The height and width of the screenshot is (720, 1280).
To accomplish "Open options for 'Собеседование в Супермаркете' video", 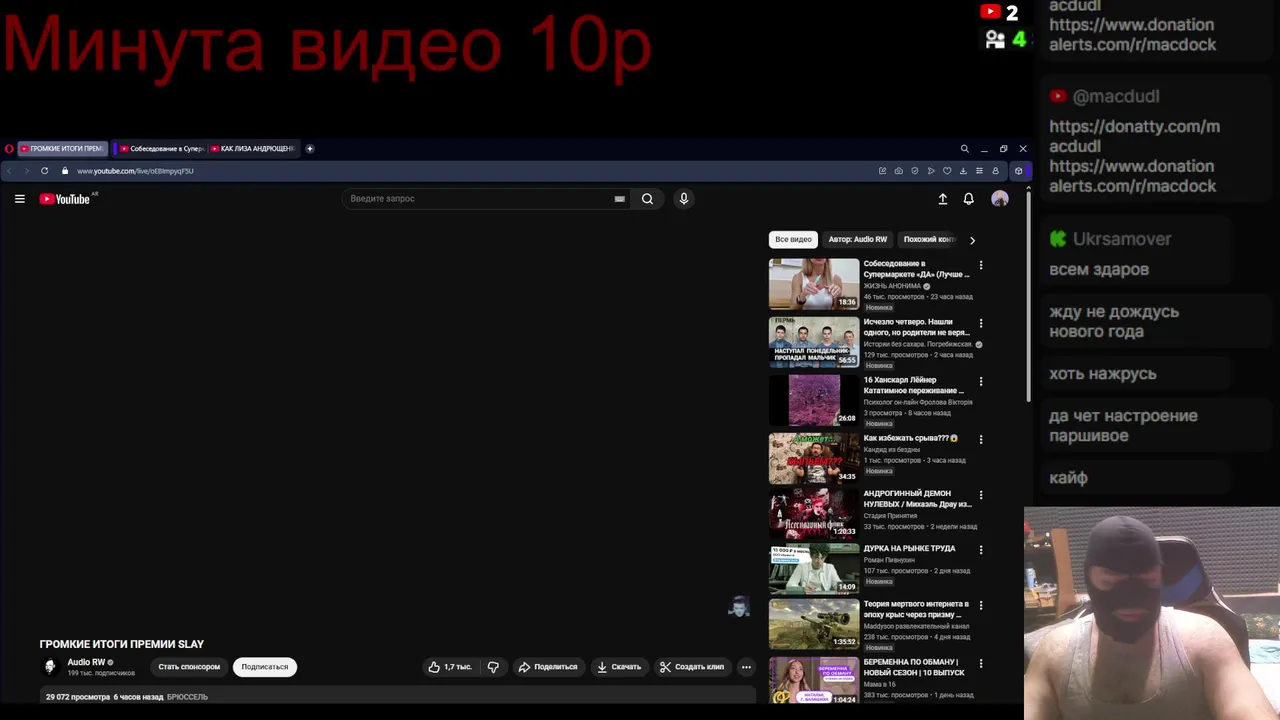I will [980, 265].
